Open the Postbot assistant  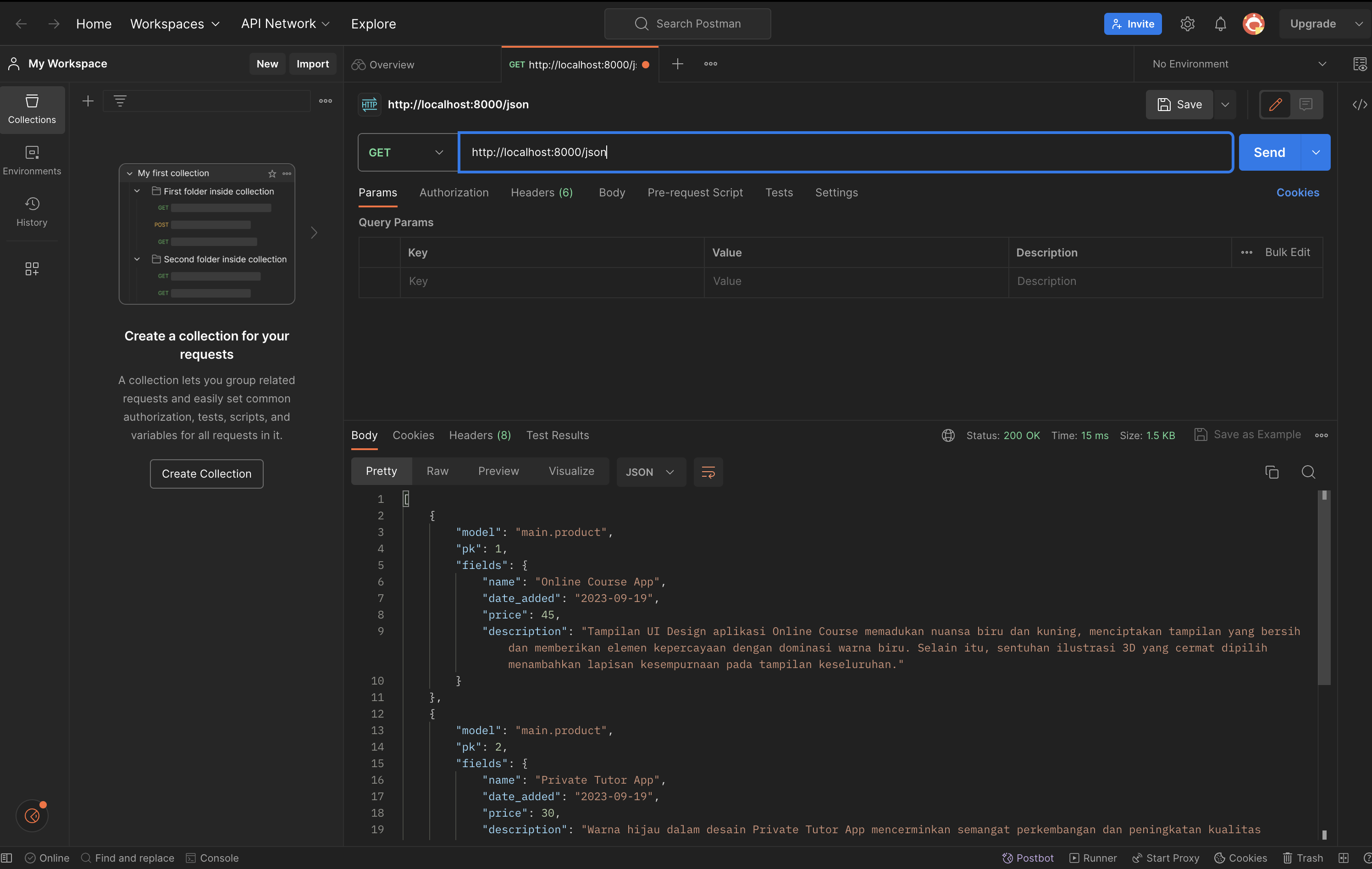point(1028,858)
